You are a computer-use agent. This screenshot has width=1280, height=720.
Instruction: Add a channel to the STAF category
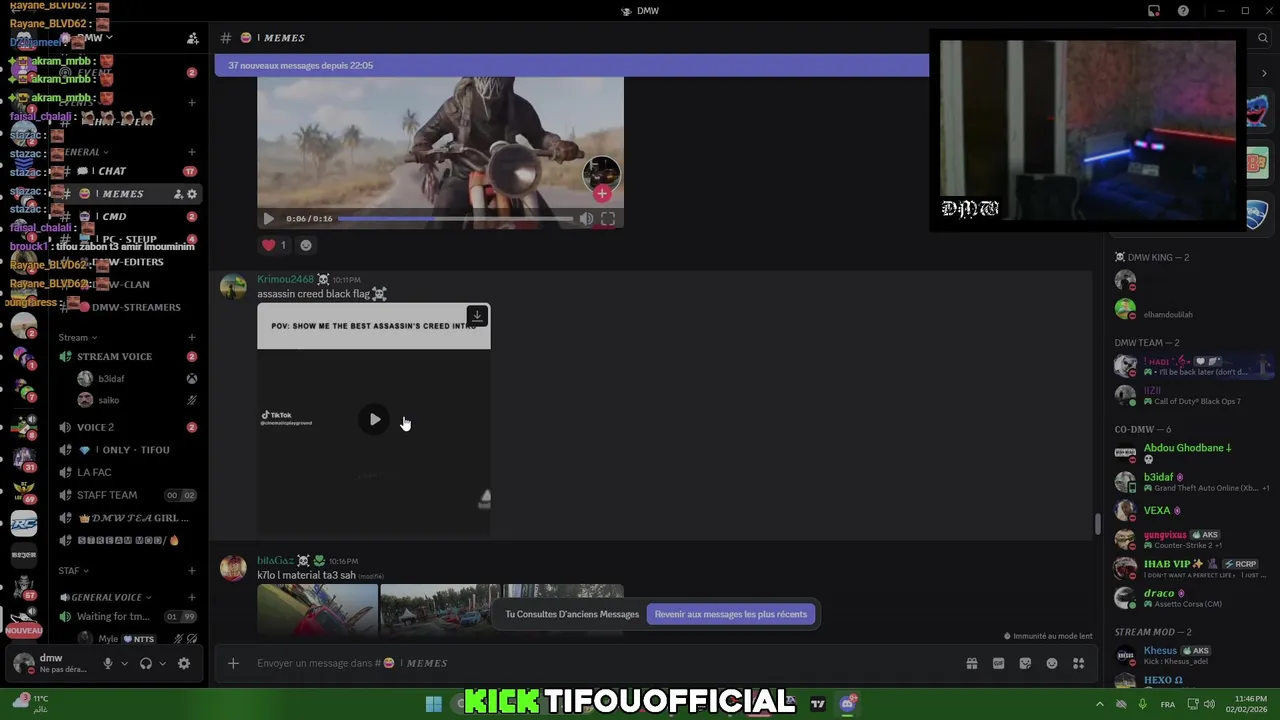(x=192, y=571)
